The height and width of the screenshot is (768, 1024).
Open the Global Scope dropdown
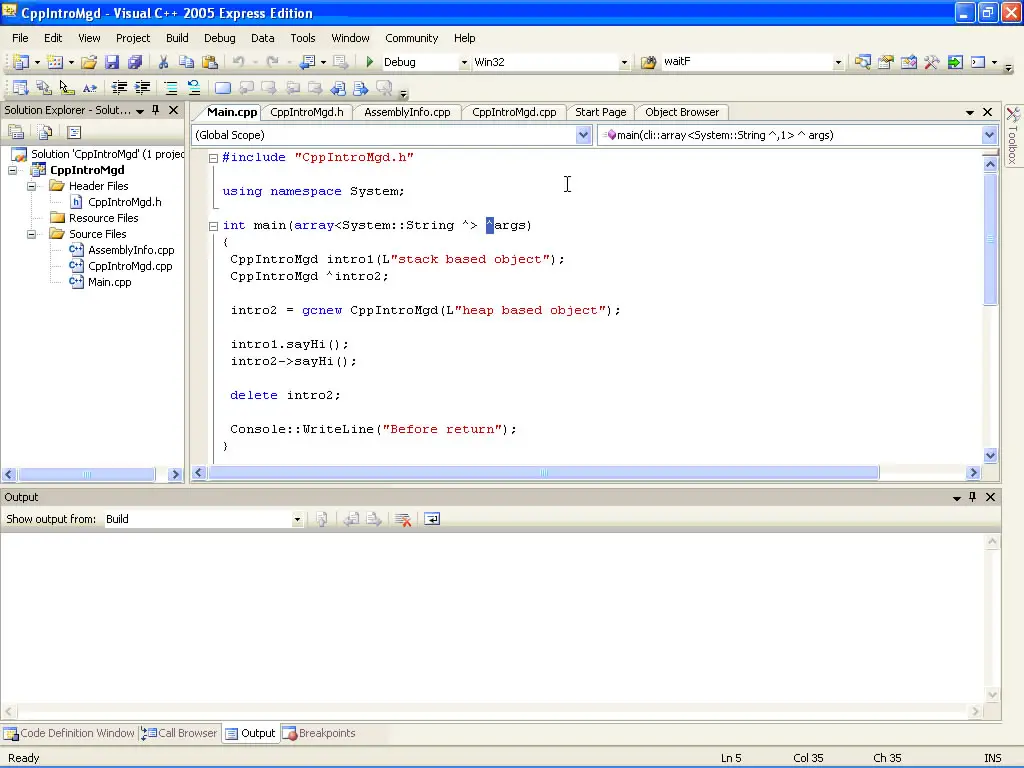[583, 135]
